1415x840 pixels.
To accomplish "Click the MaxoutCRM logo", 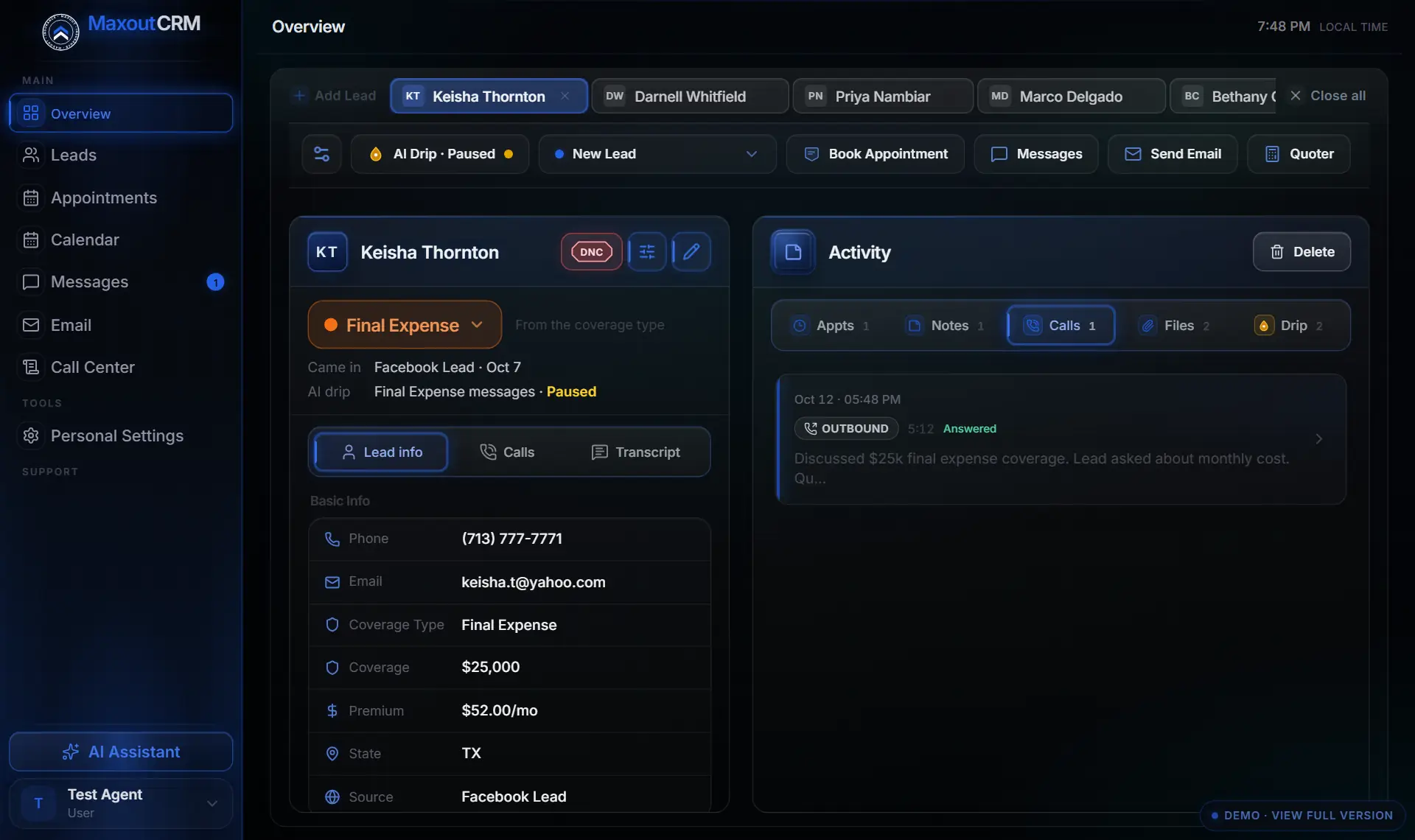I will 122,30.
